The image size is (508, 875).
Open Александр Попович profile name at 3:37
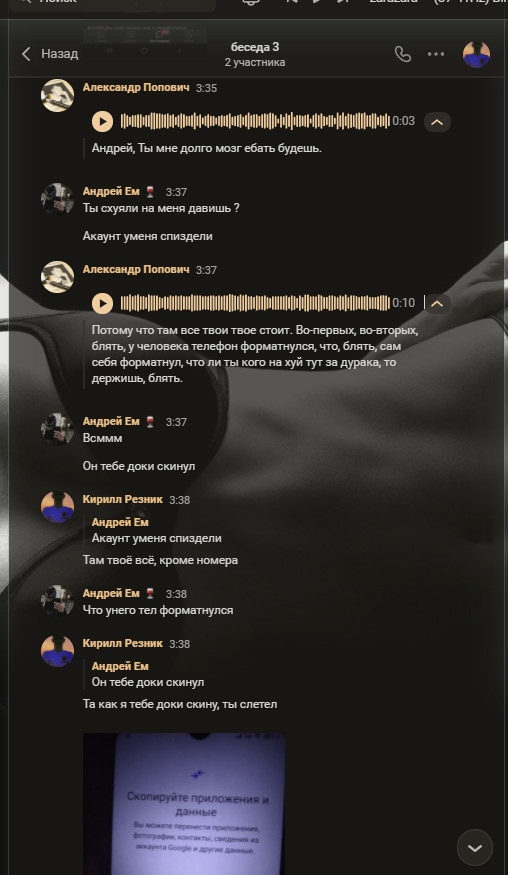click(x=136, y=270)
